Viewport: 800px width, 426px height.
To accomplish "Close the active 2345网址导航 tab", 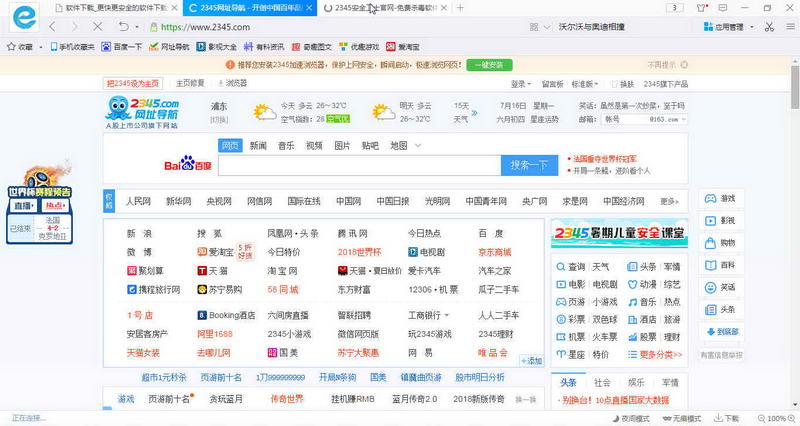I will 310,8.
